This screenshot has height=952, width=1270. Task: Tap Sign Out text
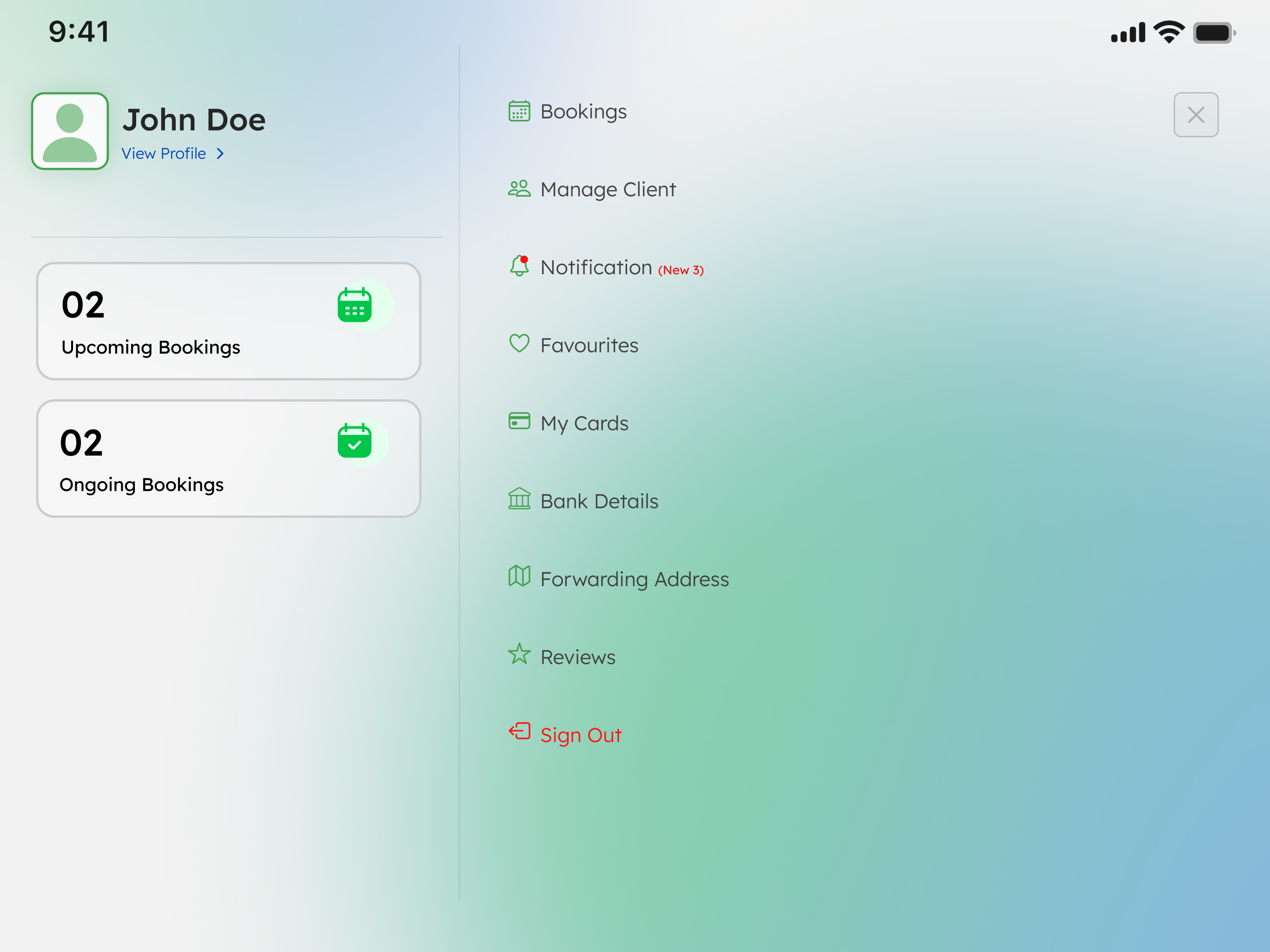(581, 735)
